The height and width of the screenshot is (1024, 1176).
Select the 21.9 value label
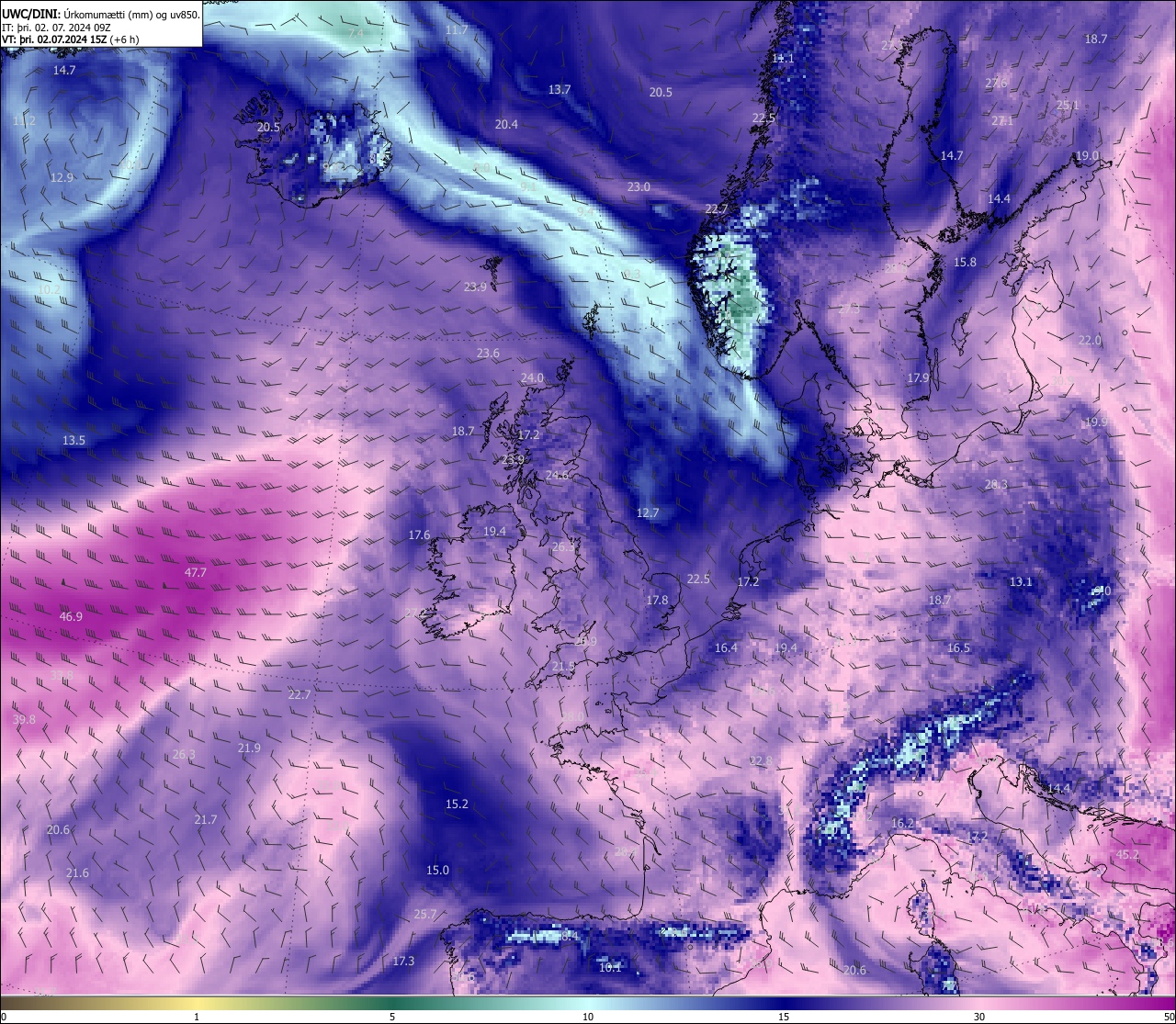pyautogui.click(x=249, y=748)
